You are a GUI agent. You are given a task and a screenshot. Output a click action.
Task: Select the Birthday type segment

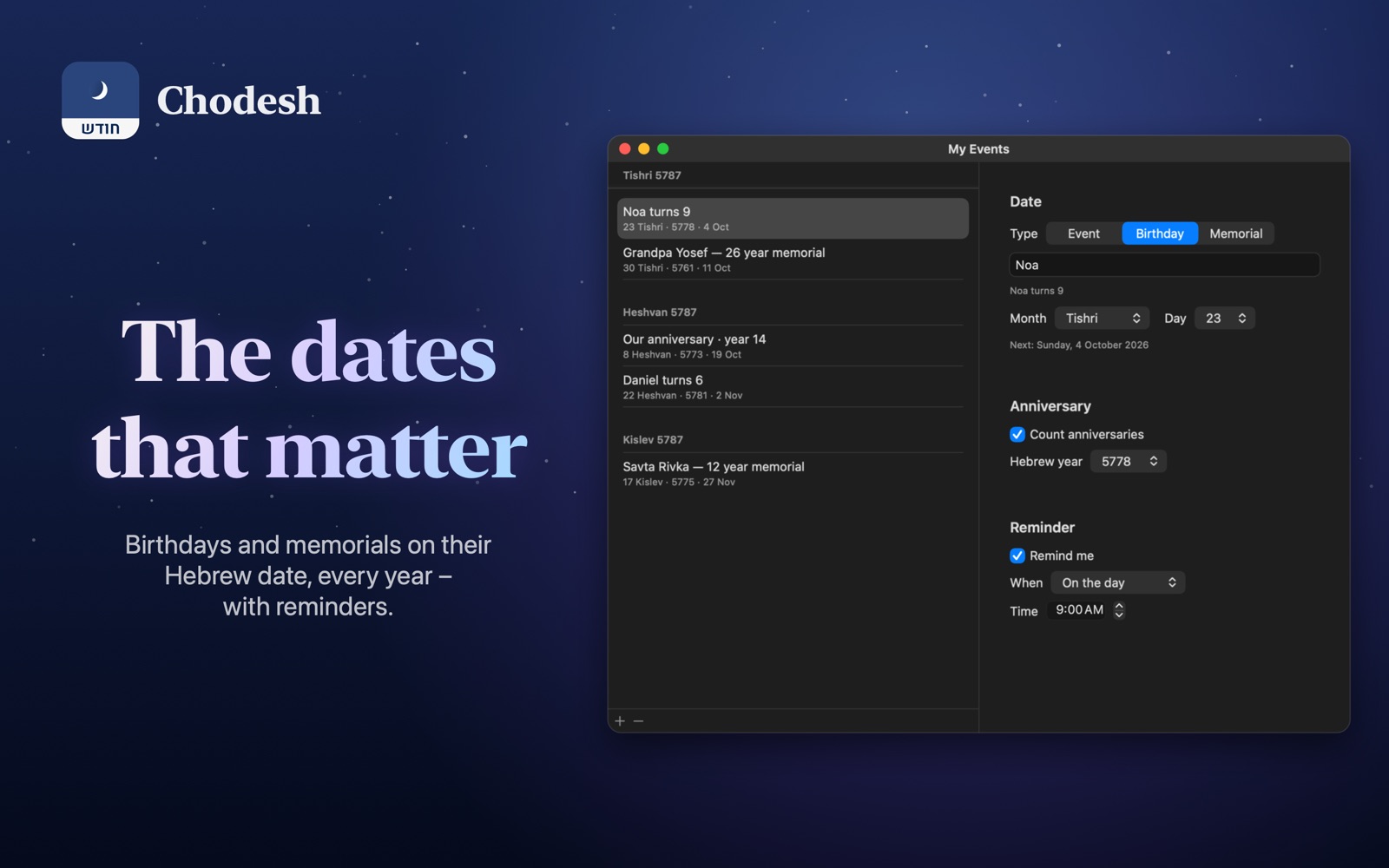tap(1160, 233)
